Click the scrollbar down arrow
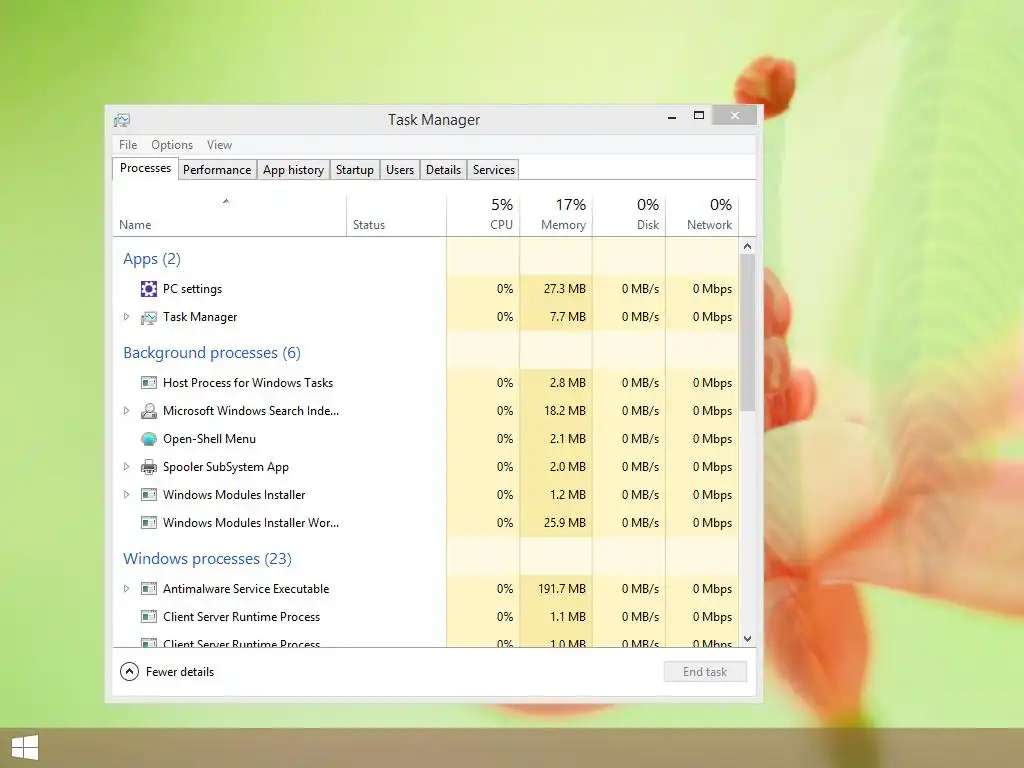The width and height of the screenshot is (1024, 768). tap(748, 639)
